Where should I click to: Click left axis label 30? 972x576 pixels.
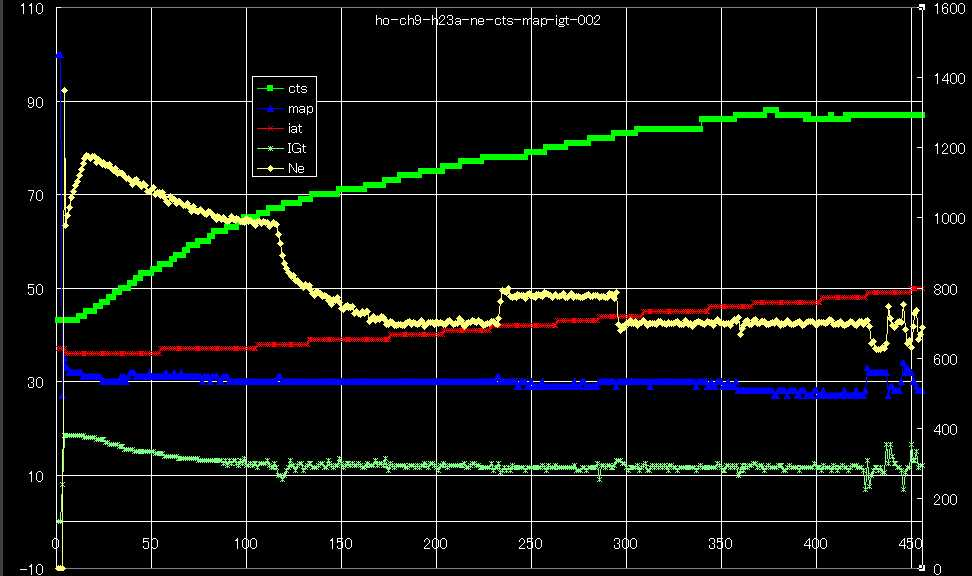(x=35, y=383)
